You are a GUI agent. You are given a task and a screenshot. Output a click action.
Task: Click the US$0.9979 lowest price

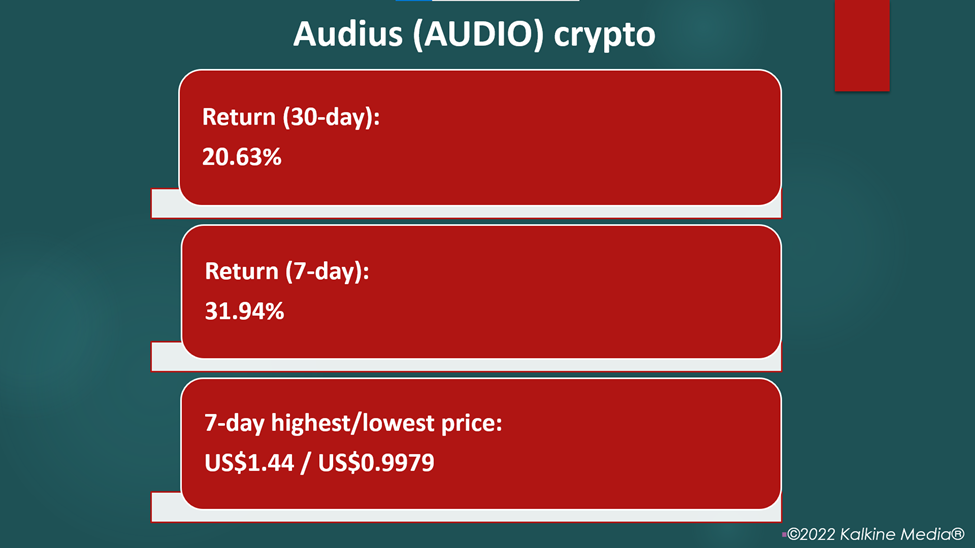click(376, 463)
